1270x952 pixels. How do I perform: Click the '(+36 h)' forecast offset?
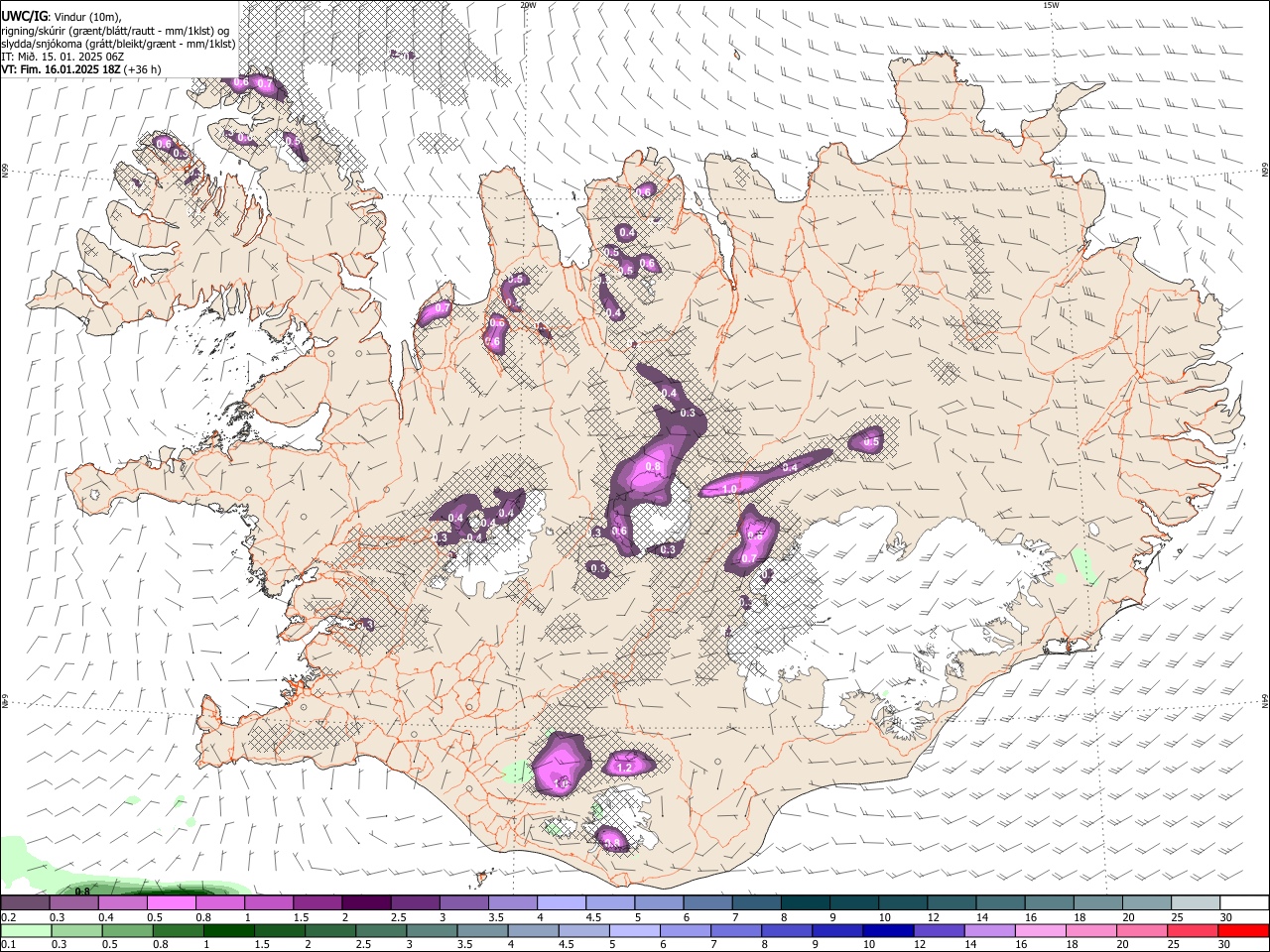pos(143,70)
